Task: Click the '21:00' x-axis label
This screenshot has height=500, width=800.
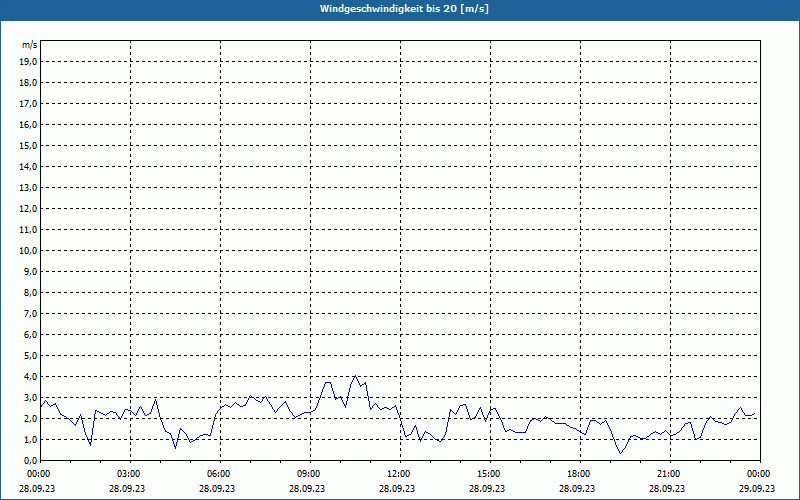Action: tap(670, 474)
